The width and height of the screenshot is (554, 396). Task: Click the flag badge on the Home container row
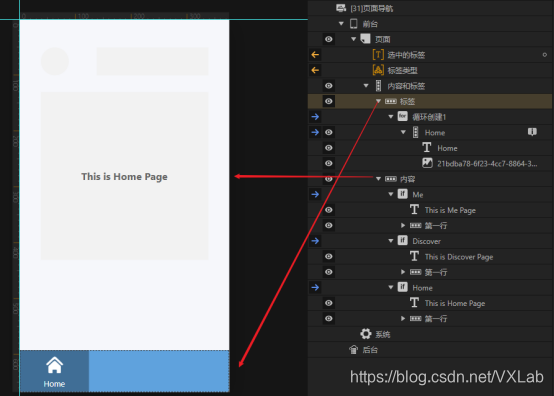coord(532,132)
